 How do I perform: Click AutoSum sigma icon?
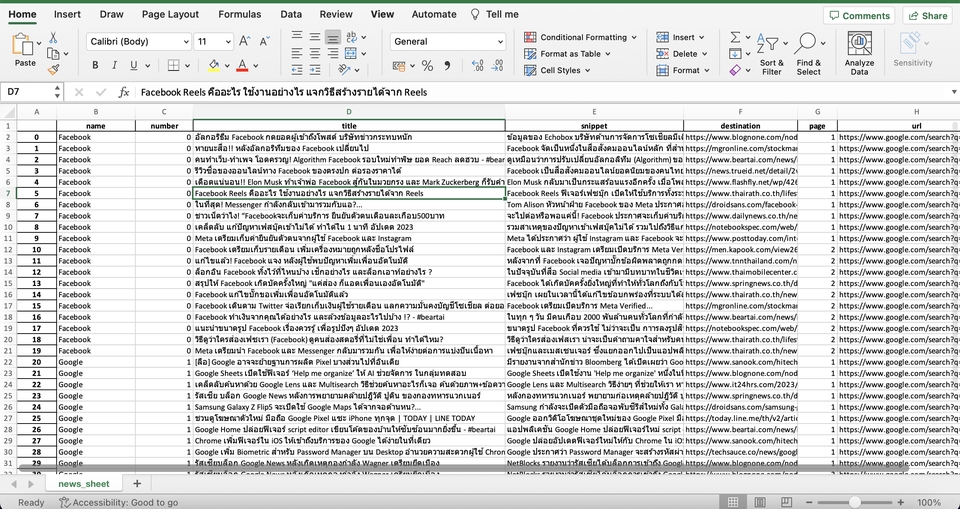736,37
